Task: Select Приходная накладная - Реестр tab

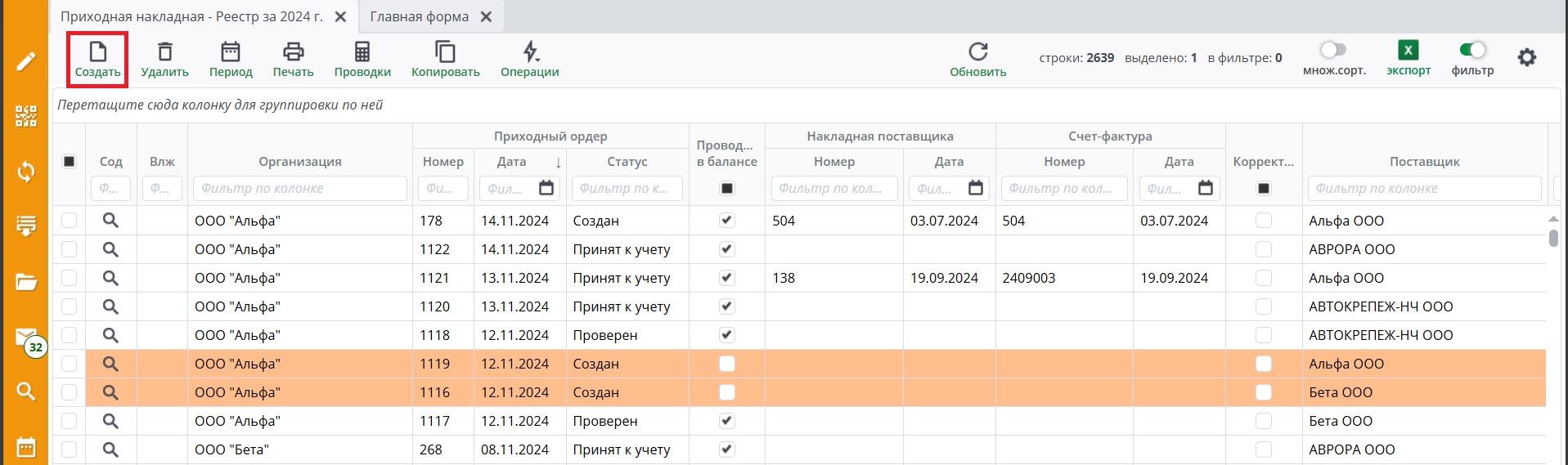Action: tap(191, 16)
